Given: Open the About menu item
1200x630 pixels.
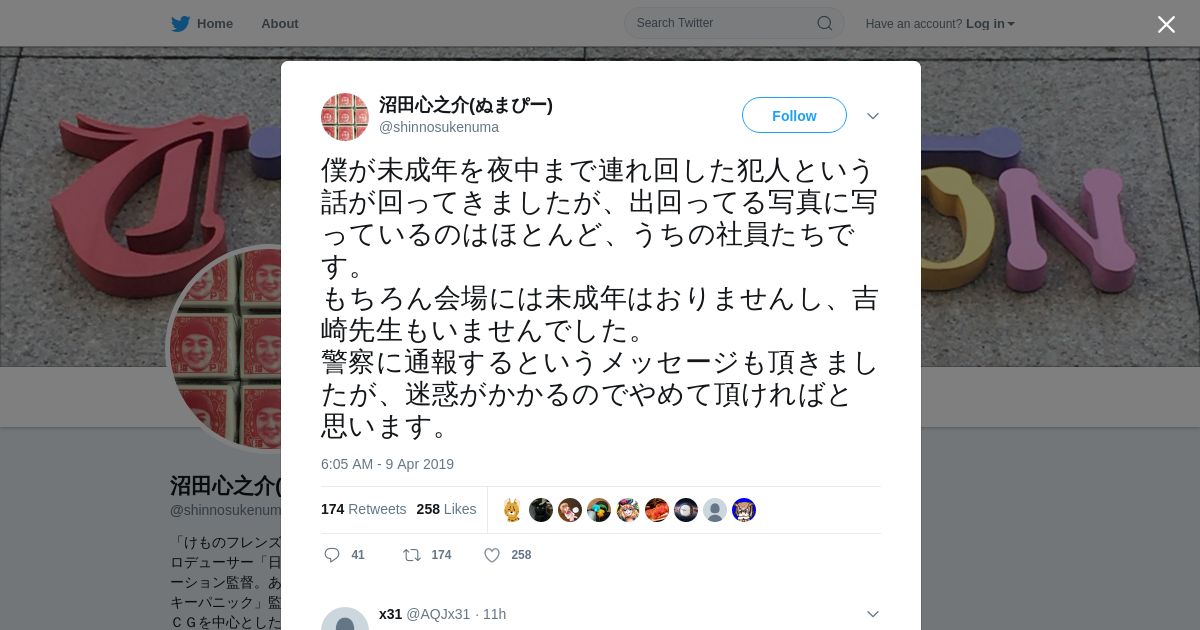Looking at the screenshot, I should tap(280, 23).
